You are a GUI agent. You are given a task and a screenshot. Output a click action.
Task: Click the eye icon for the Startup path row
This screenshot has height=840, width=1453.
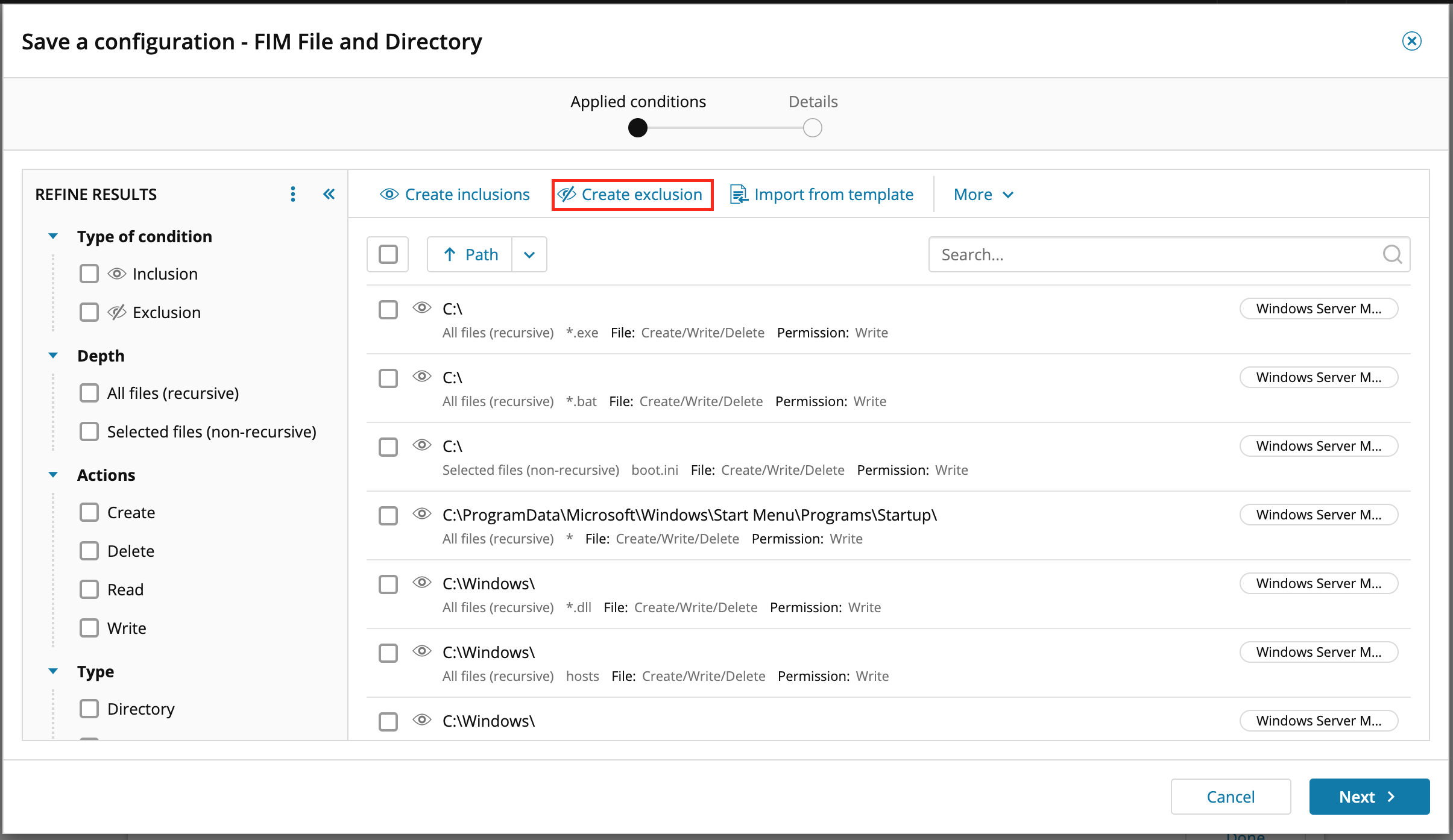point(422,514)
